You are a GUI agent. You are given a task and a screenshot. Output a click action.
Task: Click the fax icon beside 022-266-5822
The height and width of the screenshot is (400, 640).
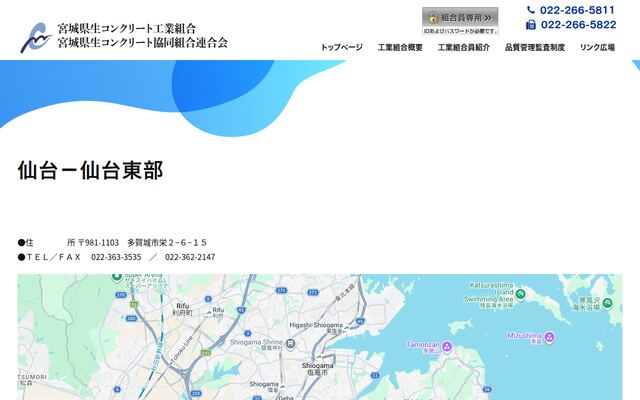point(531,25)
